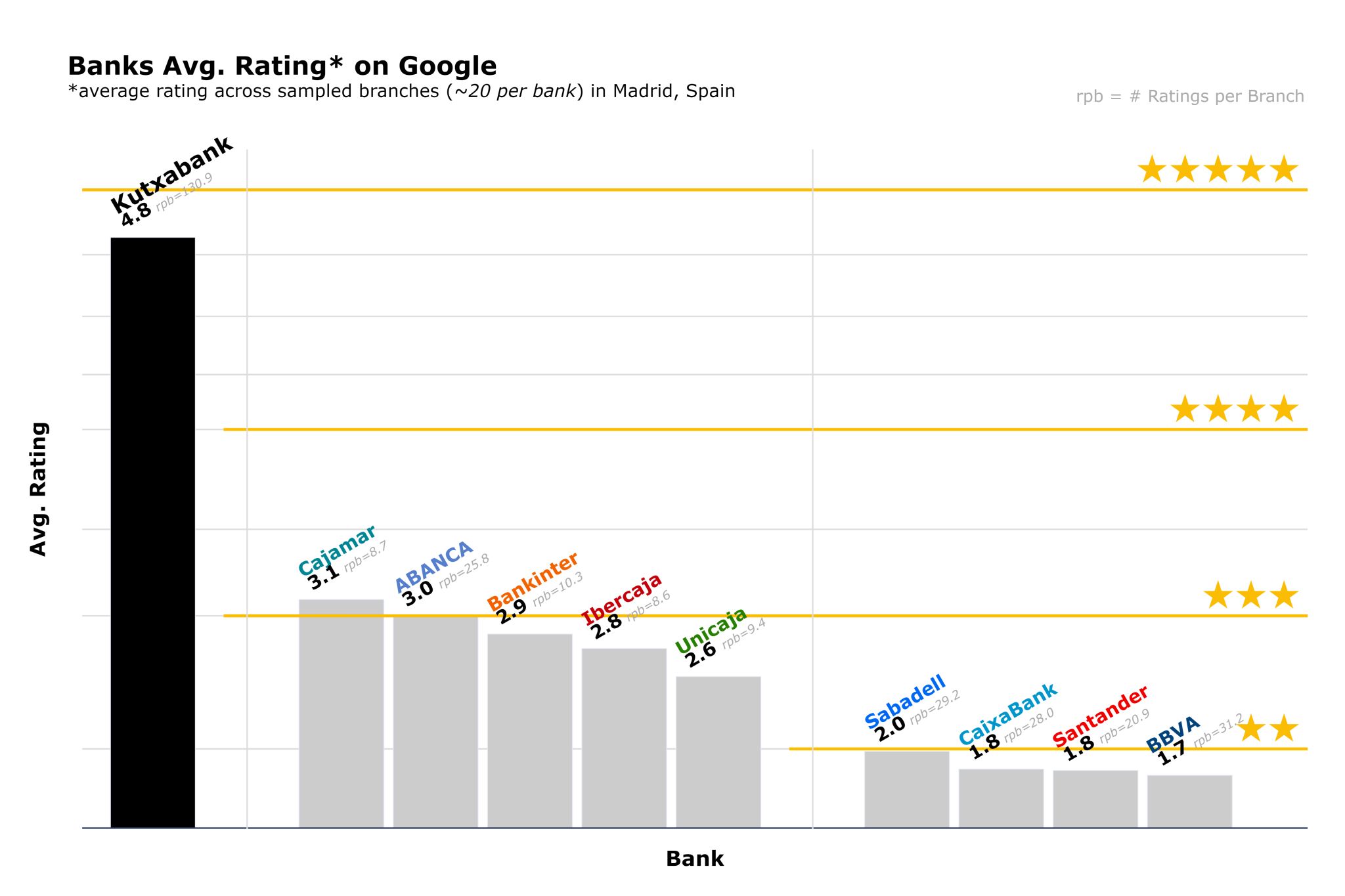Viewport: 1345px width, 896px height.
Task: Click the Kutxabank name label
Action: (172, 174)
